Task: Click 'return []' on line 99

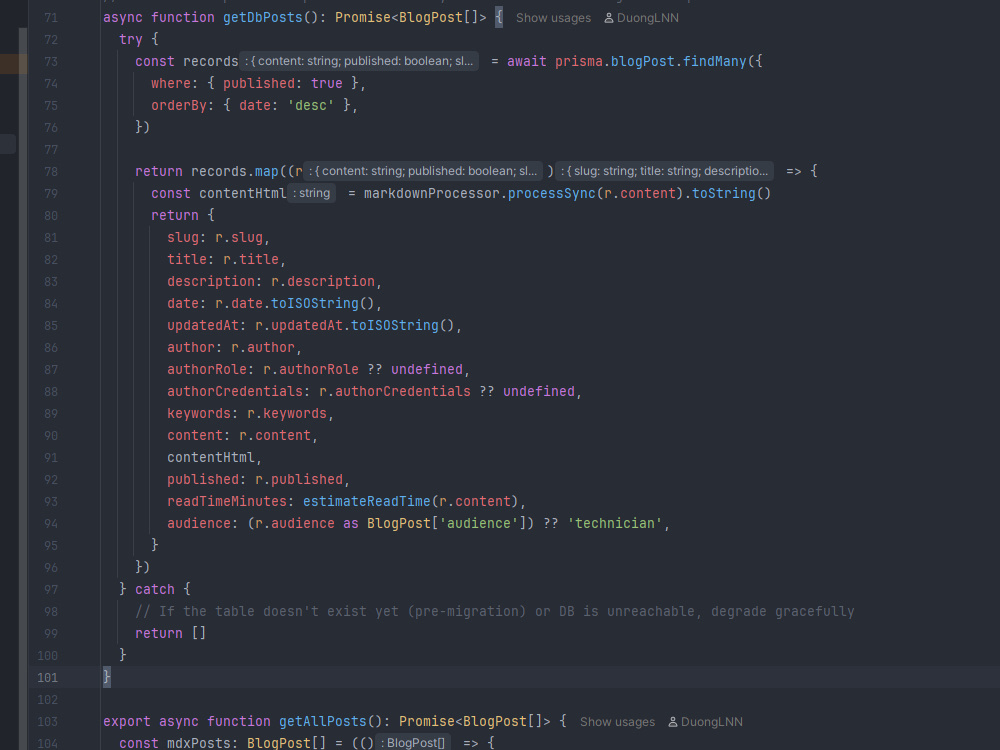Action: tap(170, 633)
